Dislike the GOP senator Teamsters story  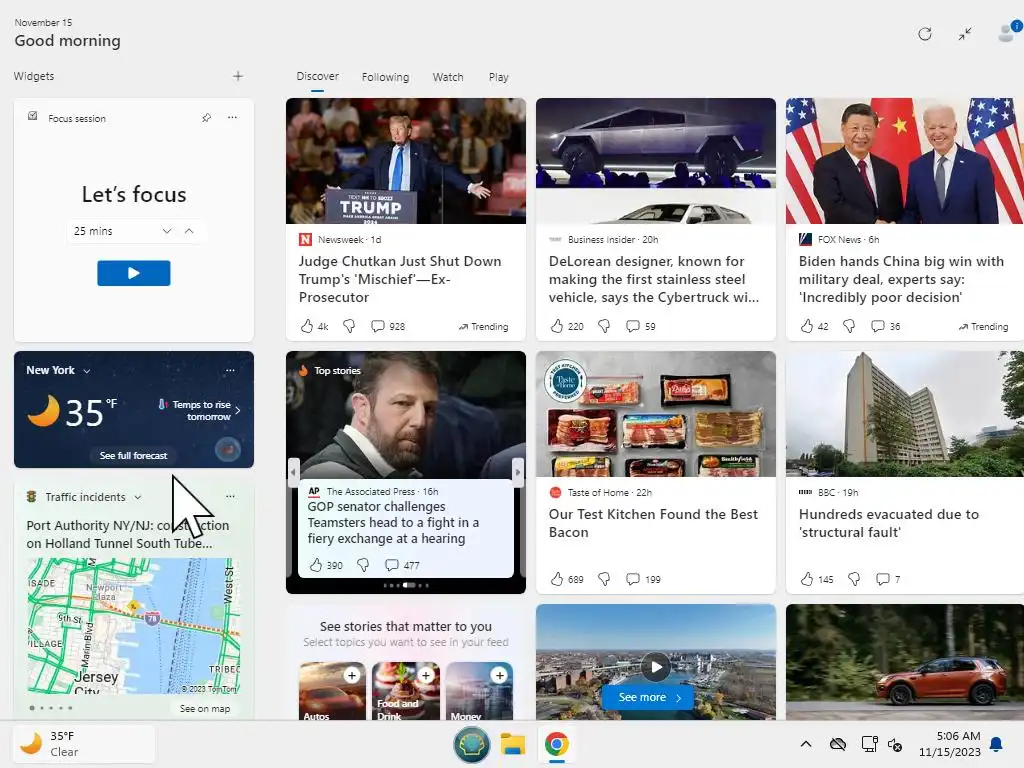363,565
